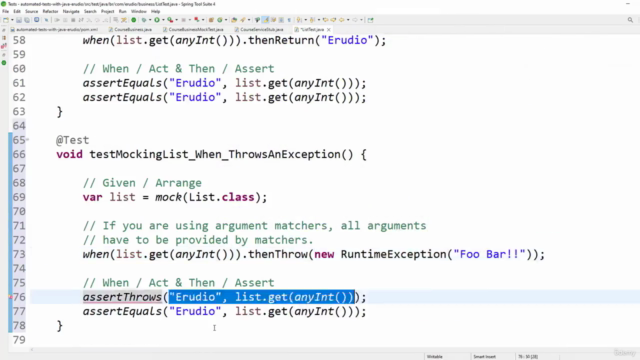Click the assertThrows call on line 76

click(x=122, y=297)
